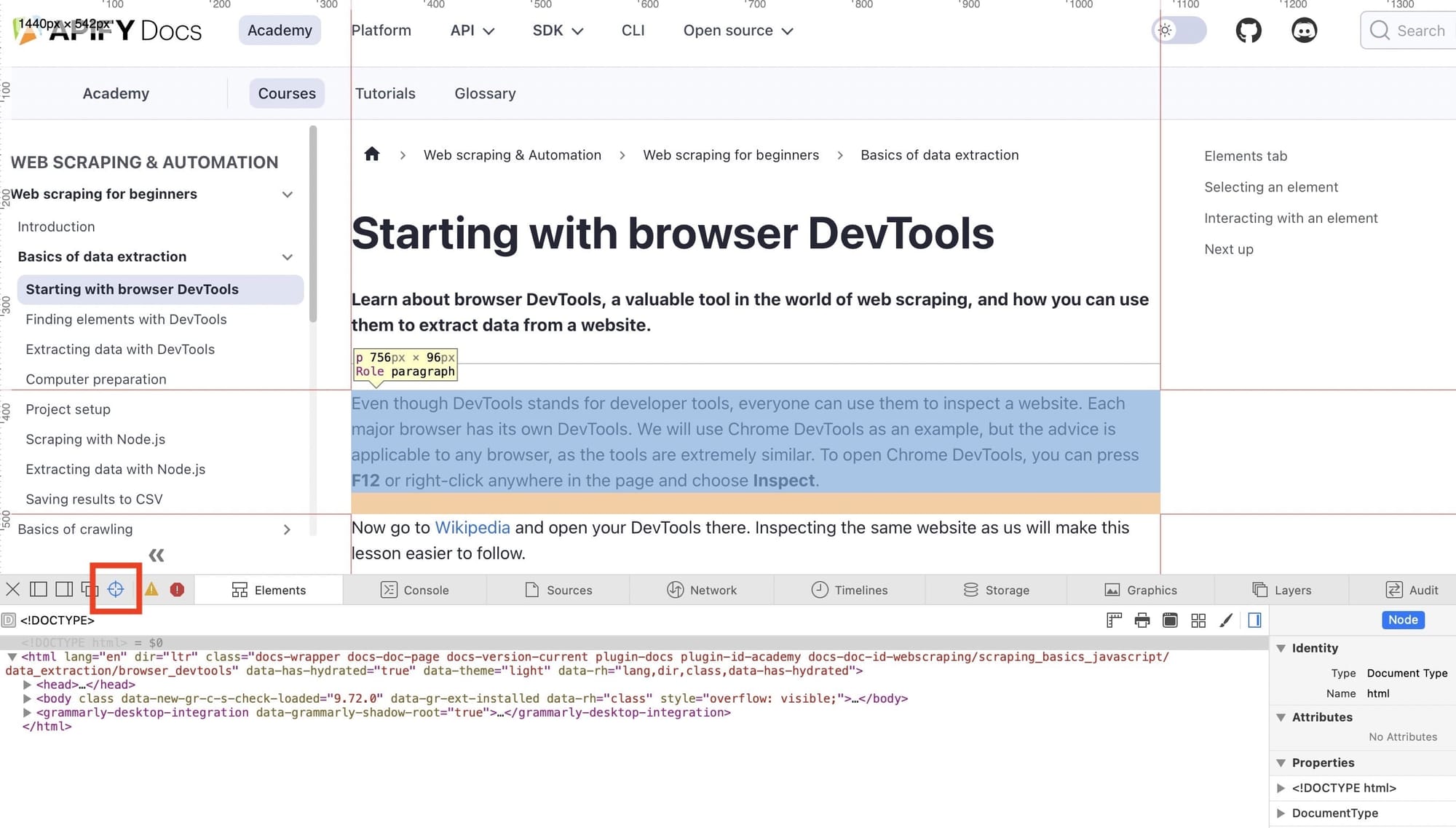1456x828 pixels.
Task: Click the GitHub icon in the top navigation
Action: coord(1248,30)
